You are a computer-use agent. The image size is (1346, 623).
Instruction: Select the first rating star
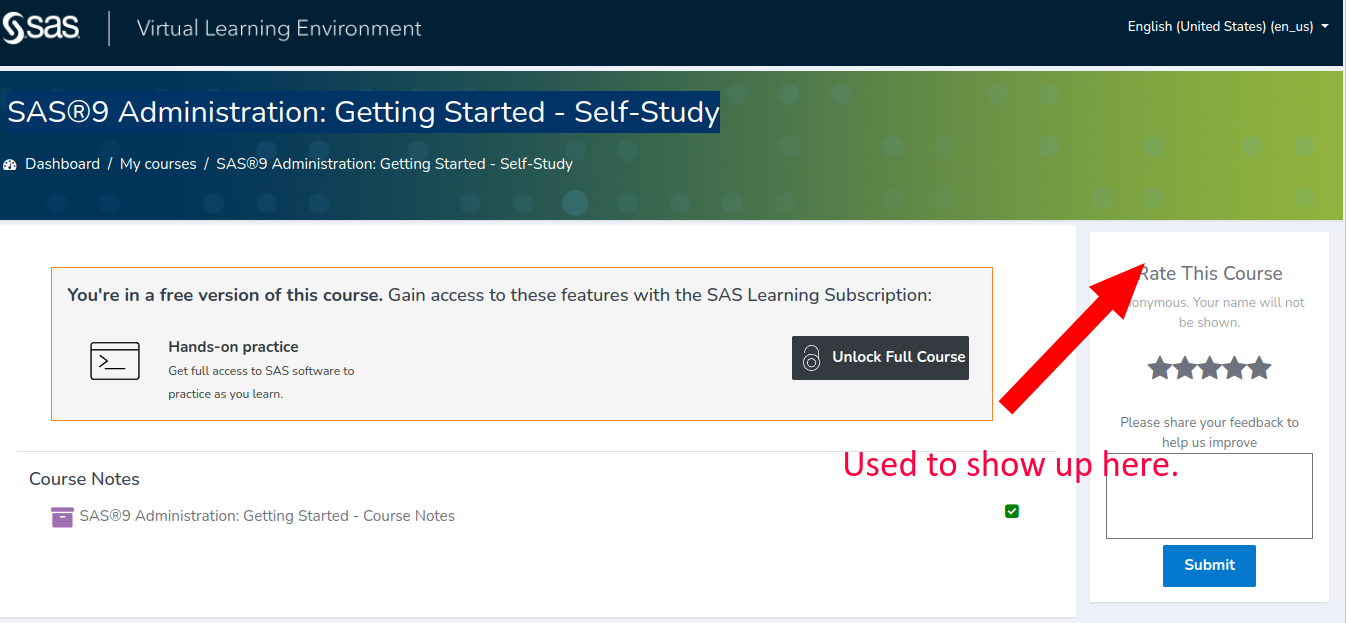click(x=1160, y=367)
